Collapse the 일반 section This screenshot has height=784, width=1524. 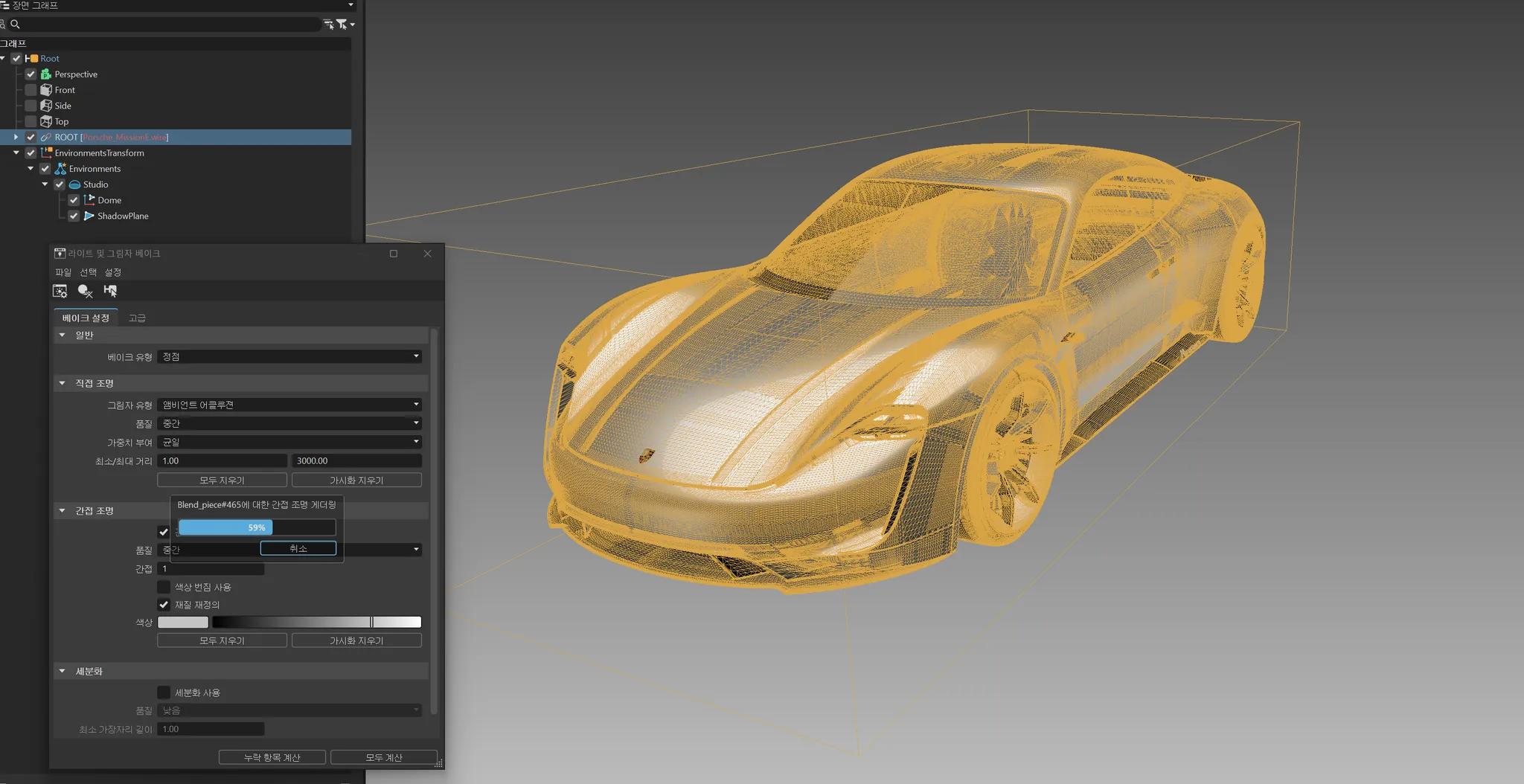coord(63,335)
